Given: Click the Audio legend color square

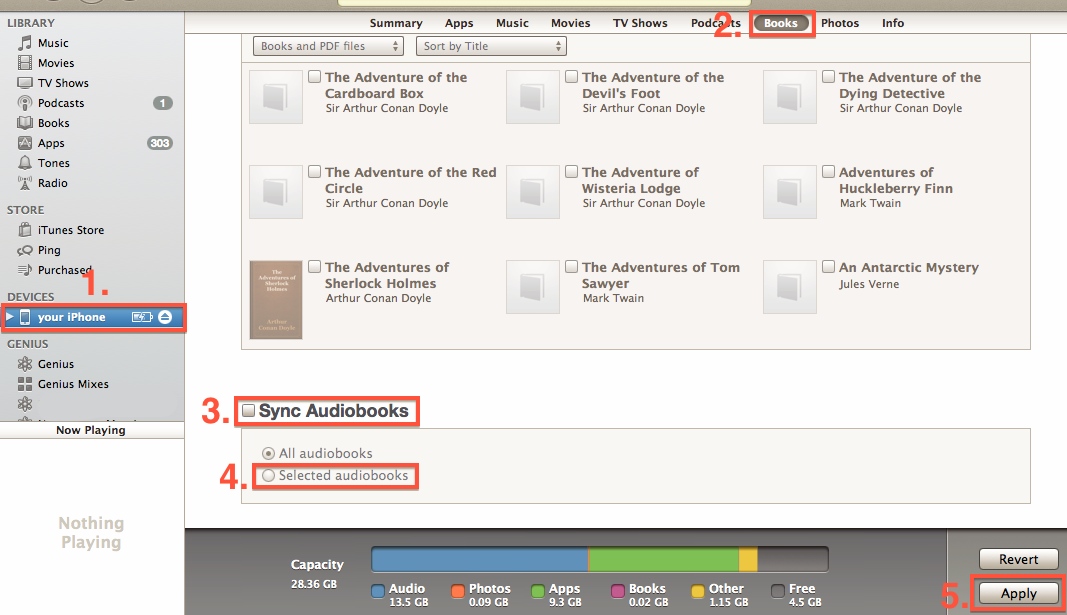Looking at the screenshot, I should tap(378, 591).
